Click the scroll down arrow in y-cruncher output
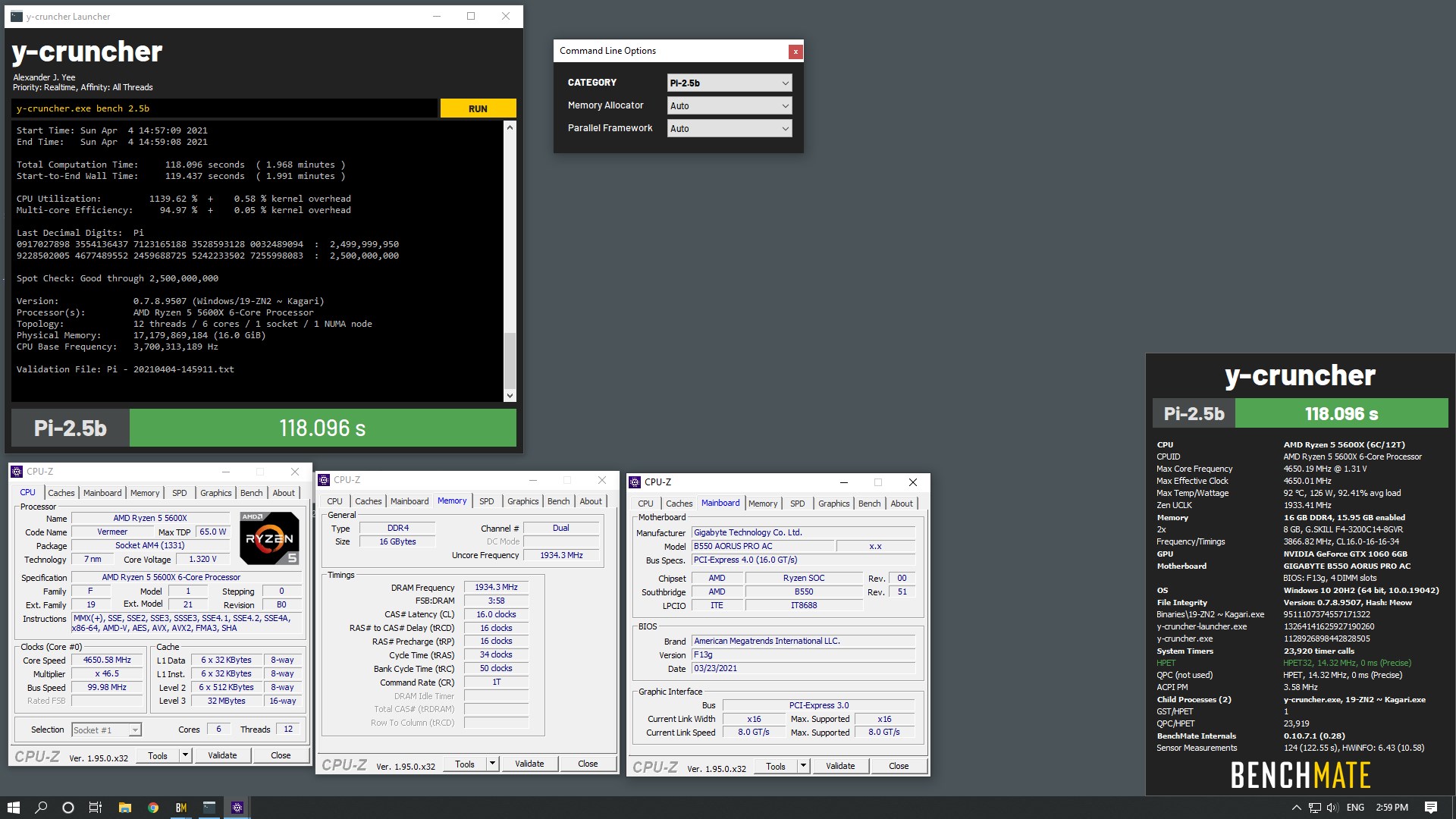1456x819 pixels. click(x=510, y=395)
